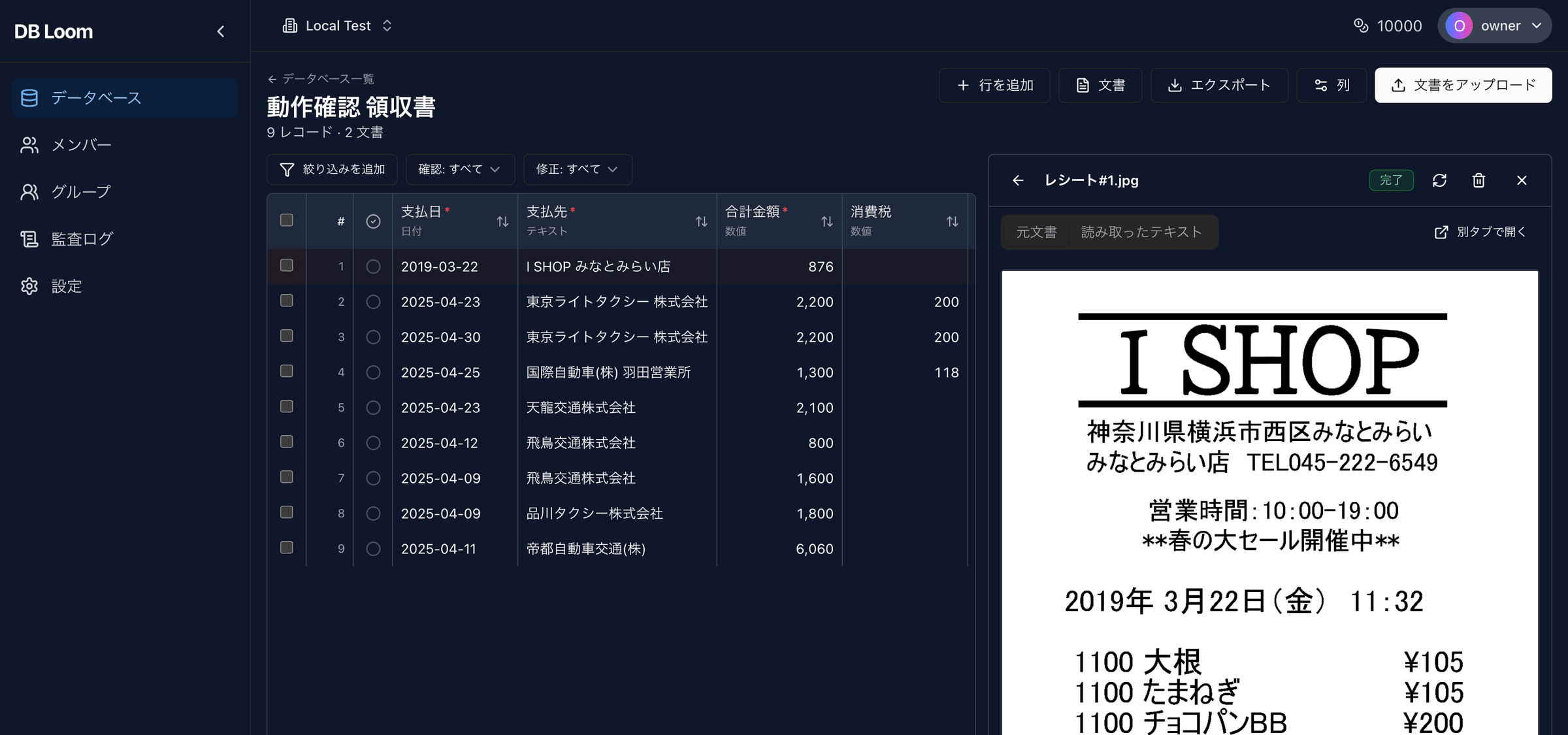Toggle the select-all checkbox in table header
Image resolution: width=1568 pixels, height=735 pixels.
tap(287, 220)
